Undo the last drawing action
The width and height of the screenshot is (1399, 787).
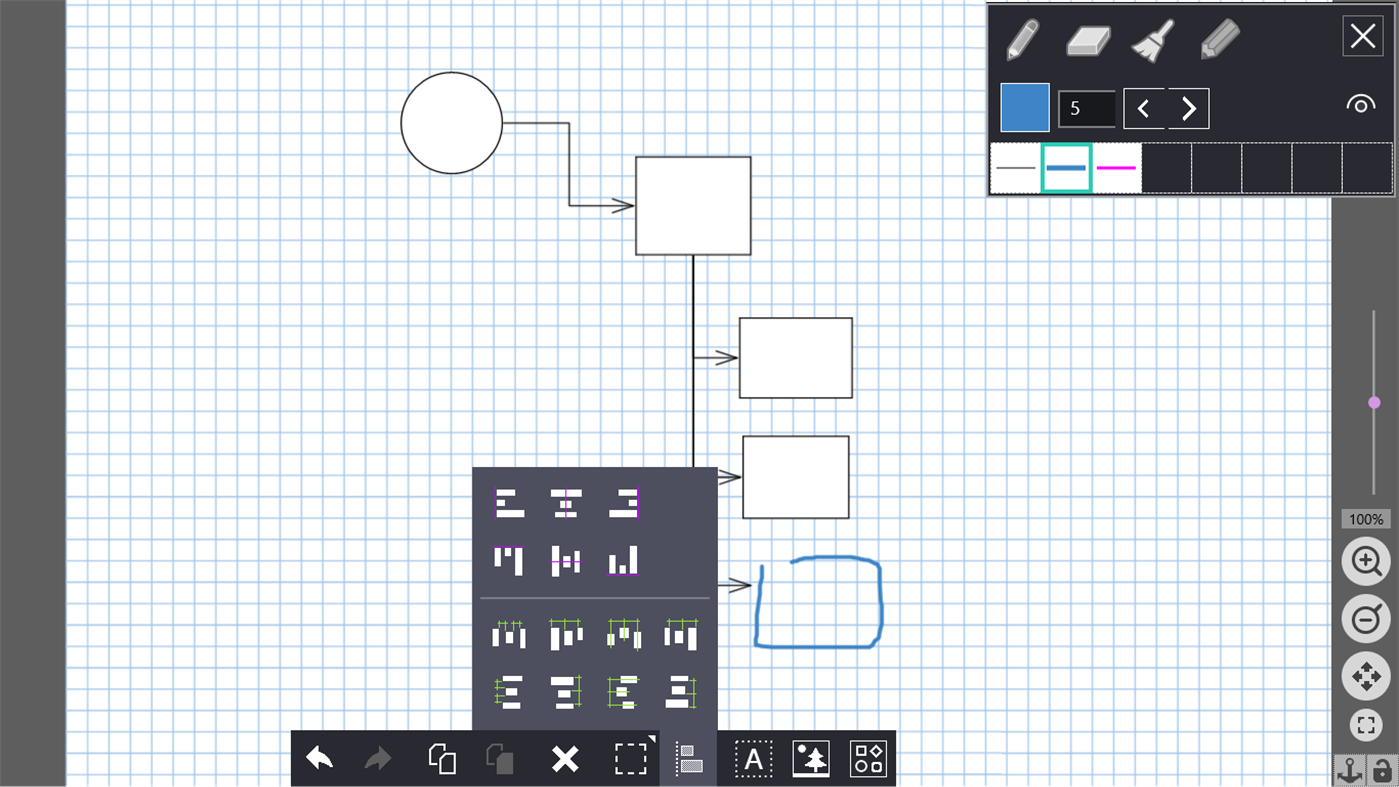pos(318,759)
